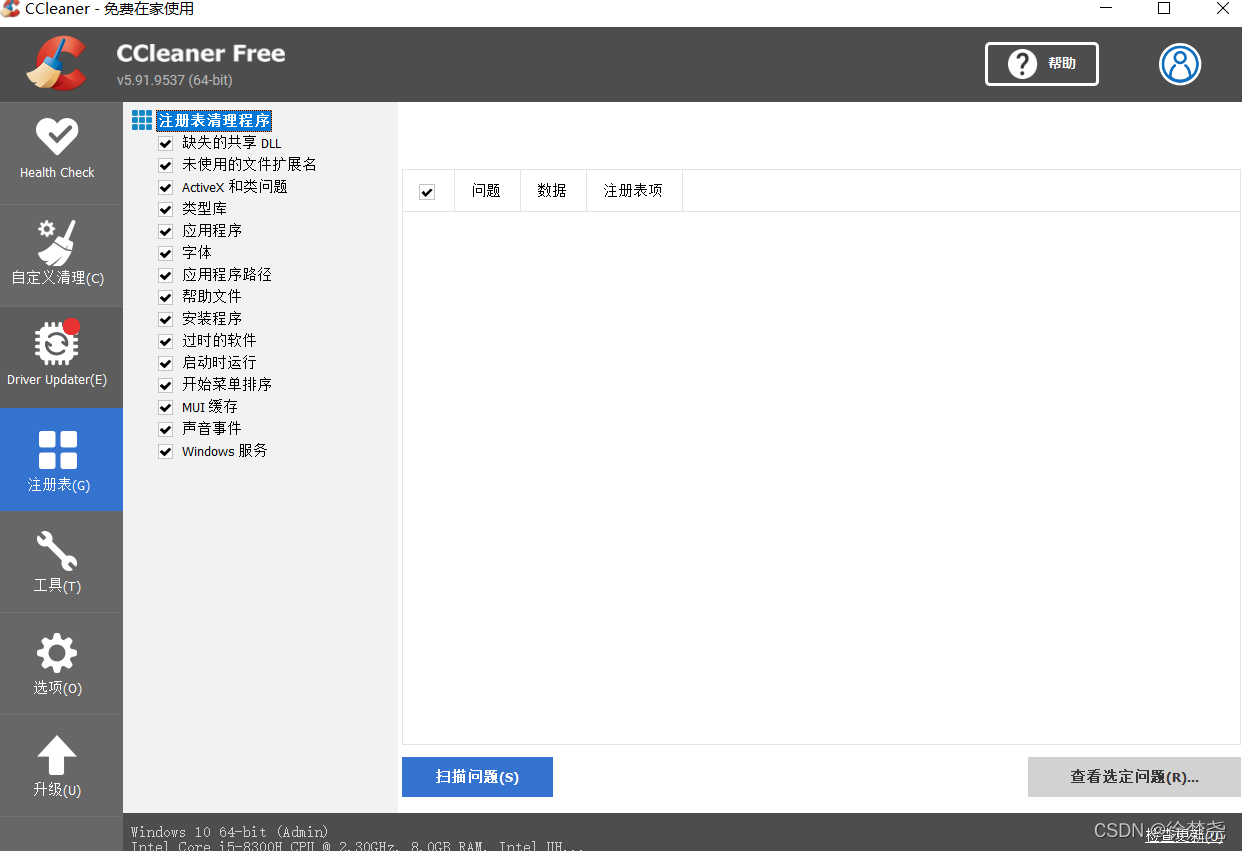Toggle Help Files (帮助文件) checkbox
The width and height of the screenshot is (1242, 851).
(x=166, y=297)
